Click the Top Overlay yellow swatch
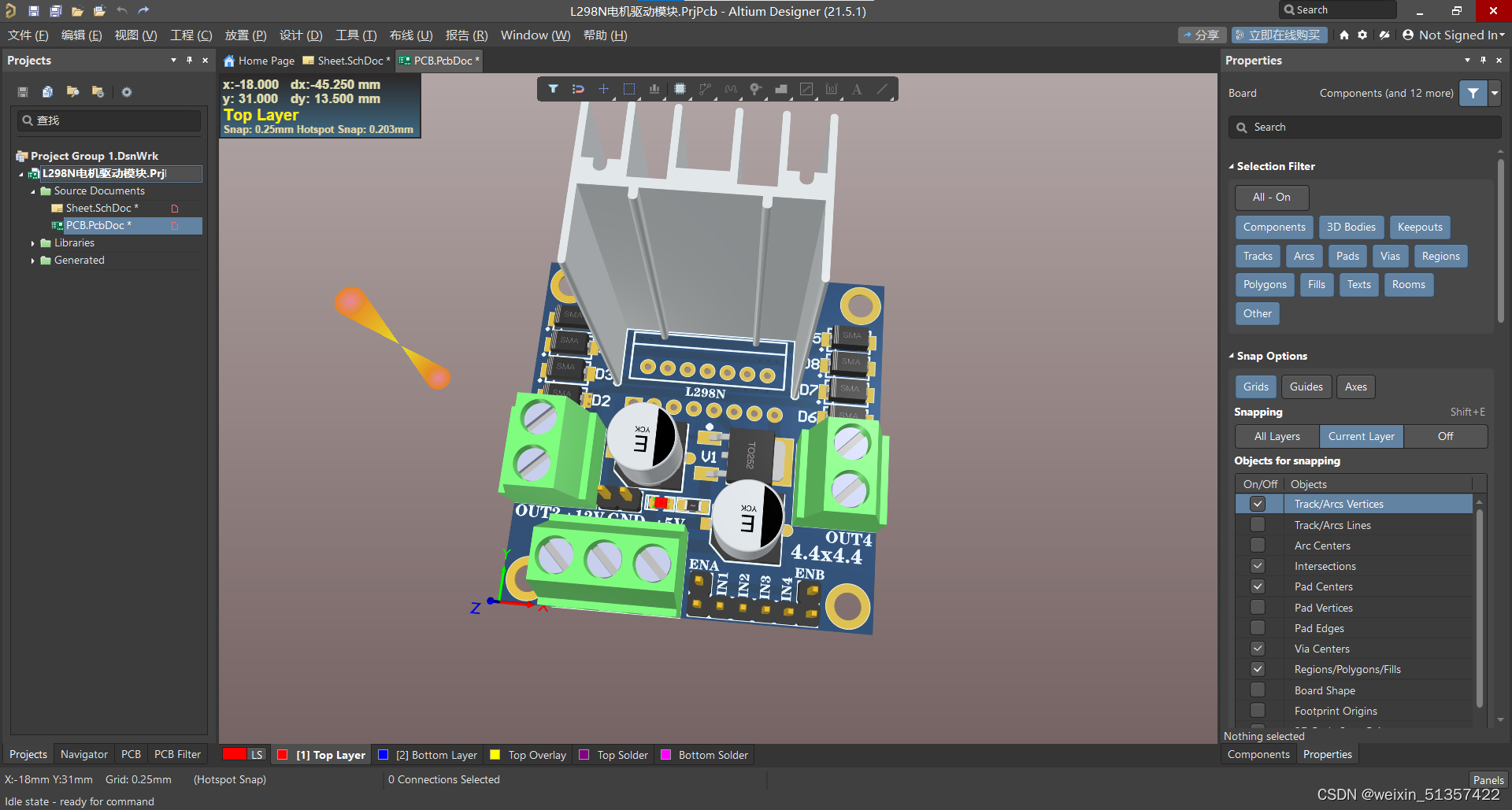Screen dimensions: 1512x810 (x=495, y=754)
